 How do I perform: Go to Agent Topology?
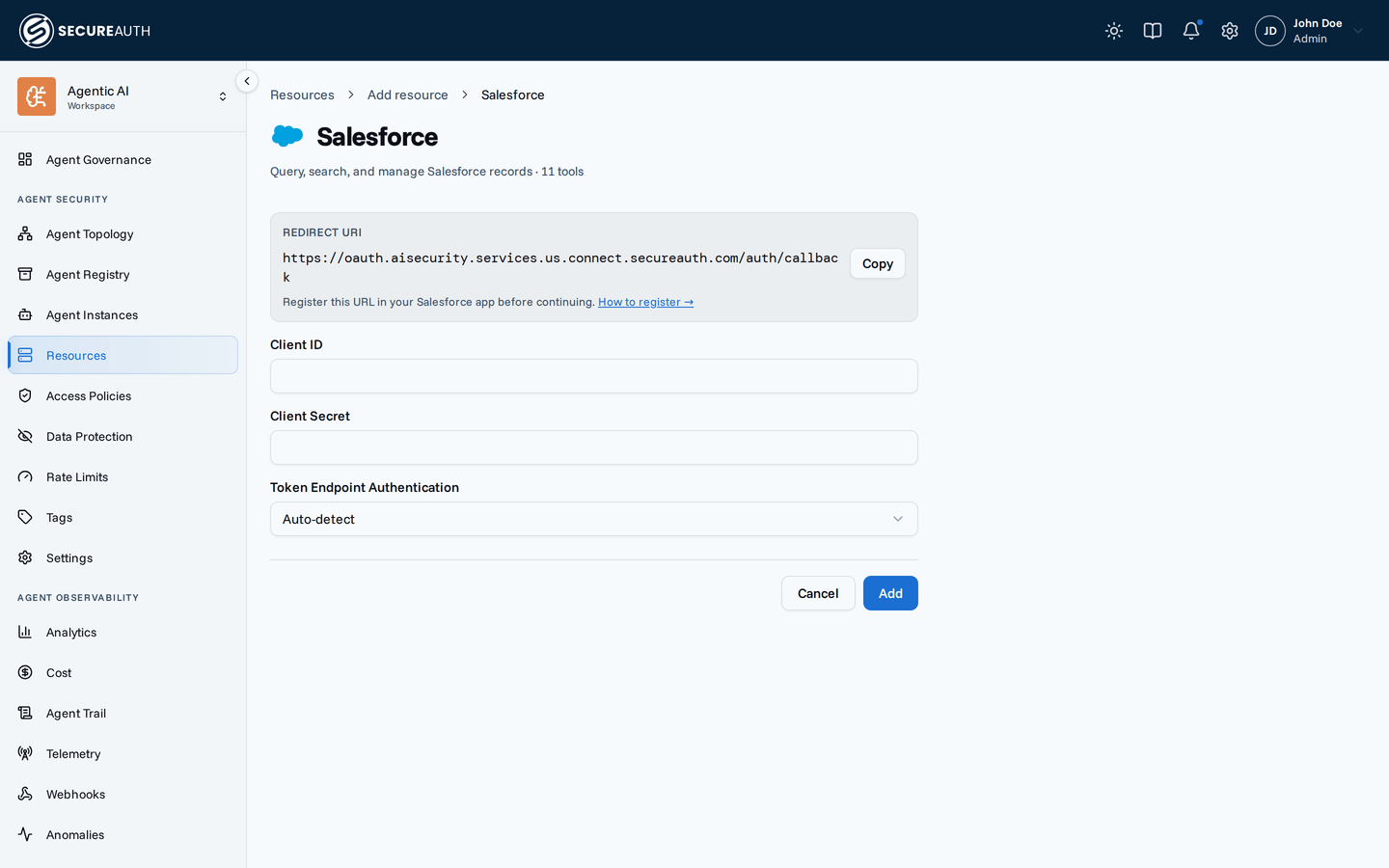point(123,233)
